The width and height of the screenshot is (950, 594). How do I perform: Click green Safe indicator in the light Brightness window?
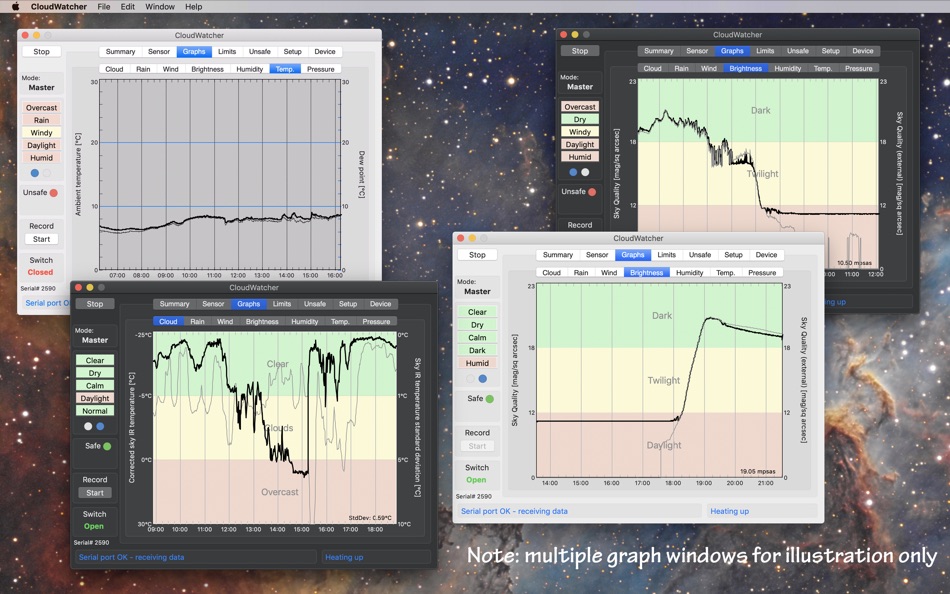(x=490, y=399)
